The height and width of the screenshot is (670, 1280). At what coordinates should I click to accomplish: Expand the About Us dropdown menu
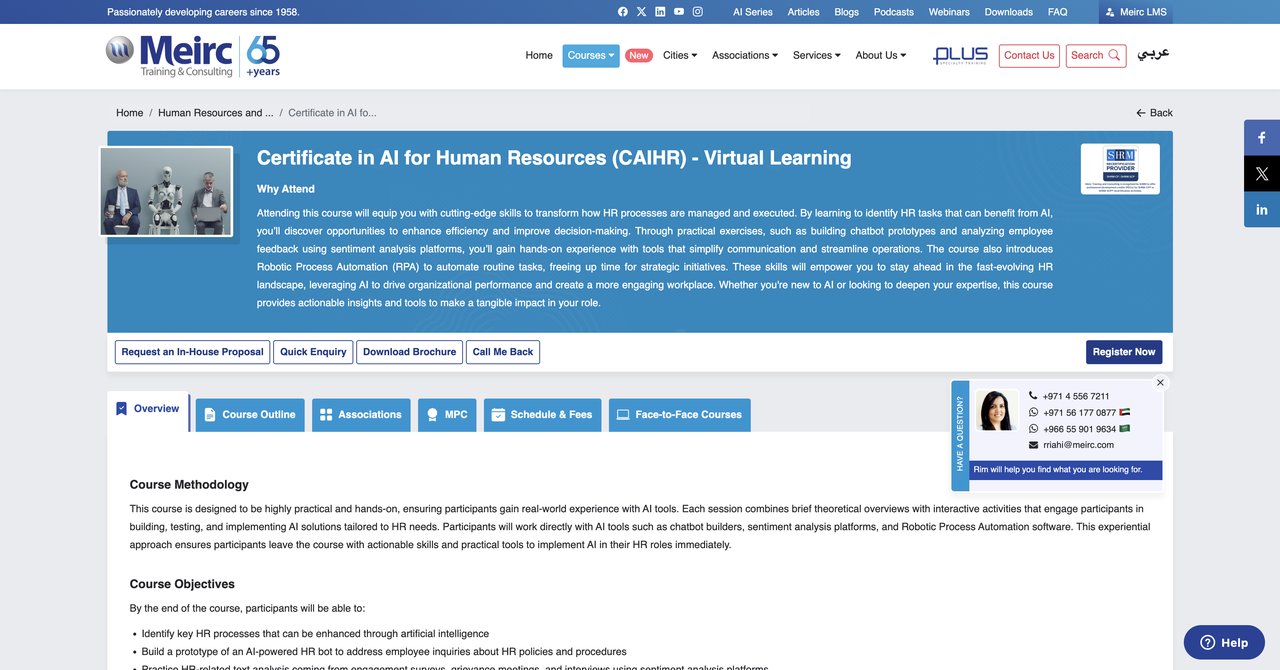[x=881, y=56]
